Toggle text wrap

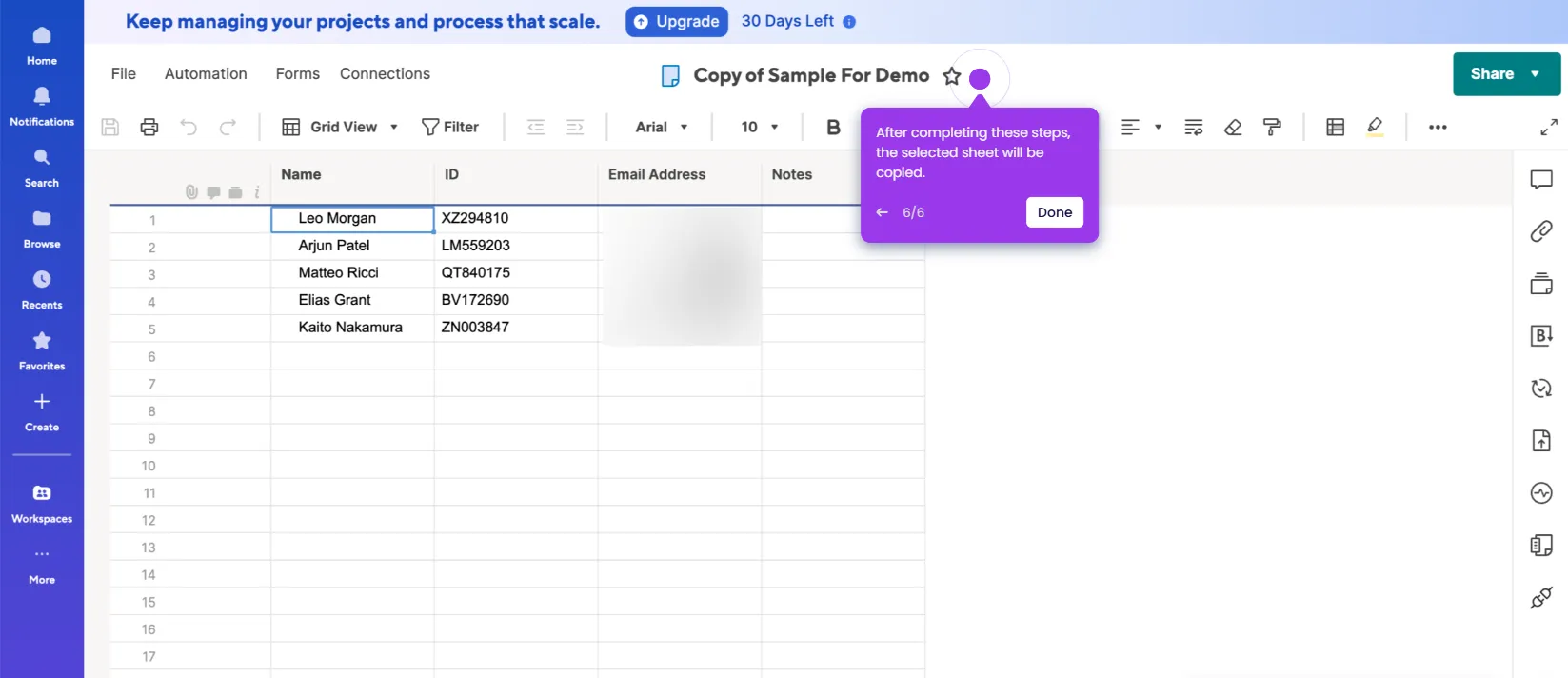tap(1194, 127)
